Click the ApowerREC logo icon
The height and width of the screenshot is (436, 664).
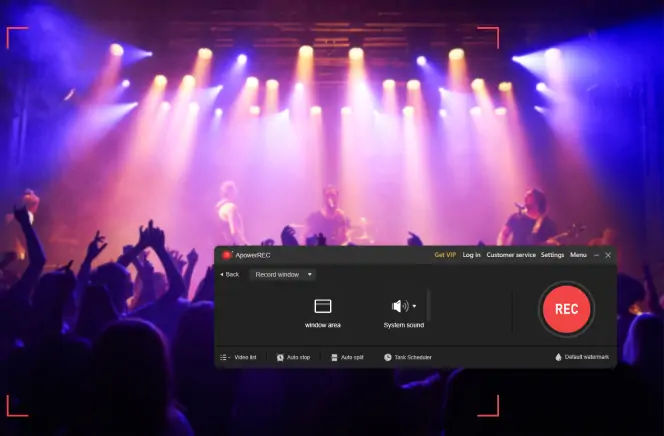(227, 255)
